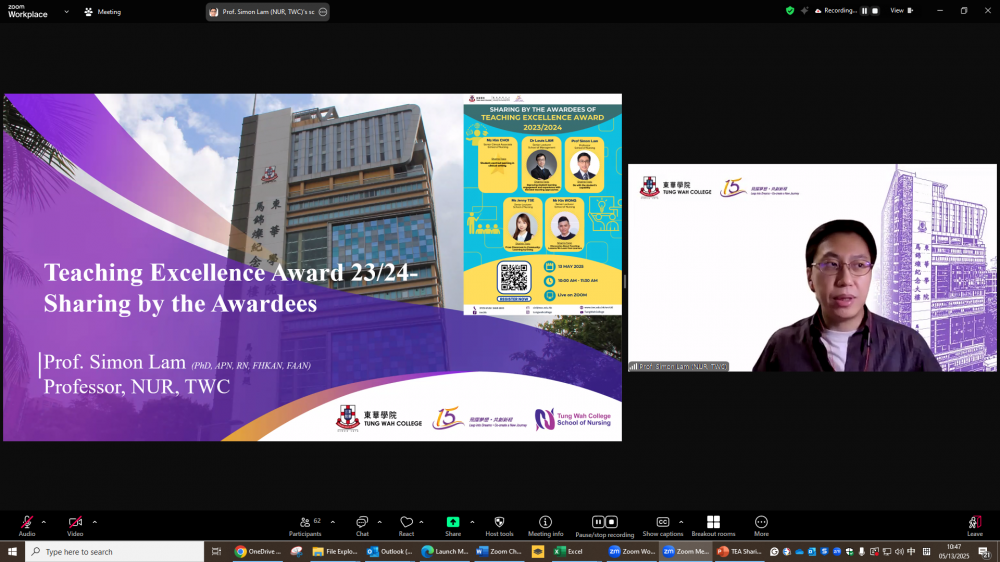Click the Recording status indicator
Viewport: 1000px width, 562px height.
[835, 10]
